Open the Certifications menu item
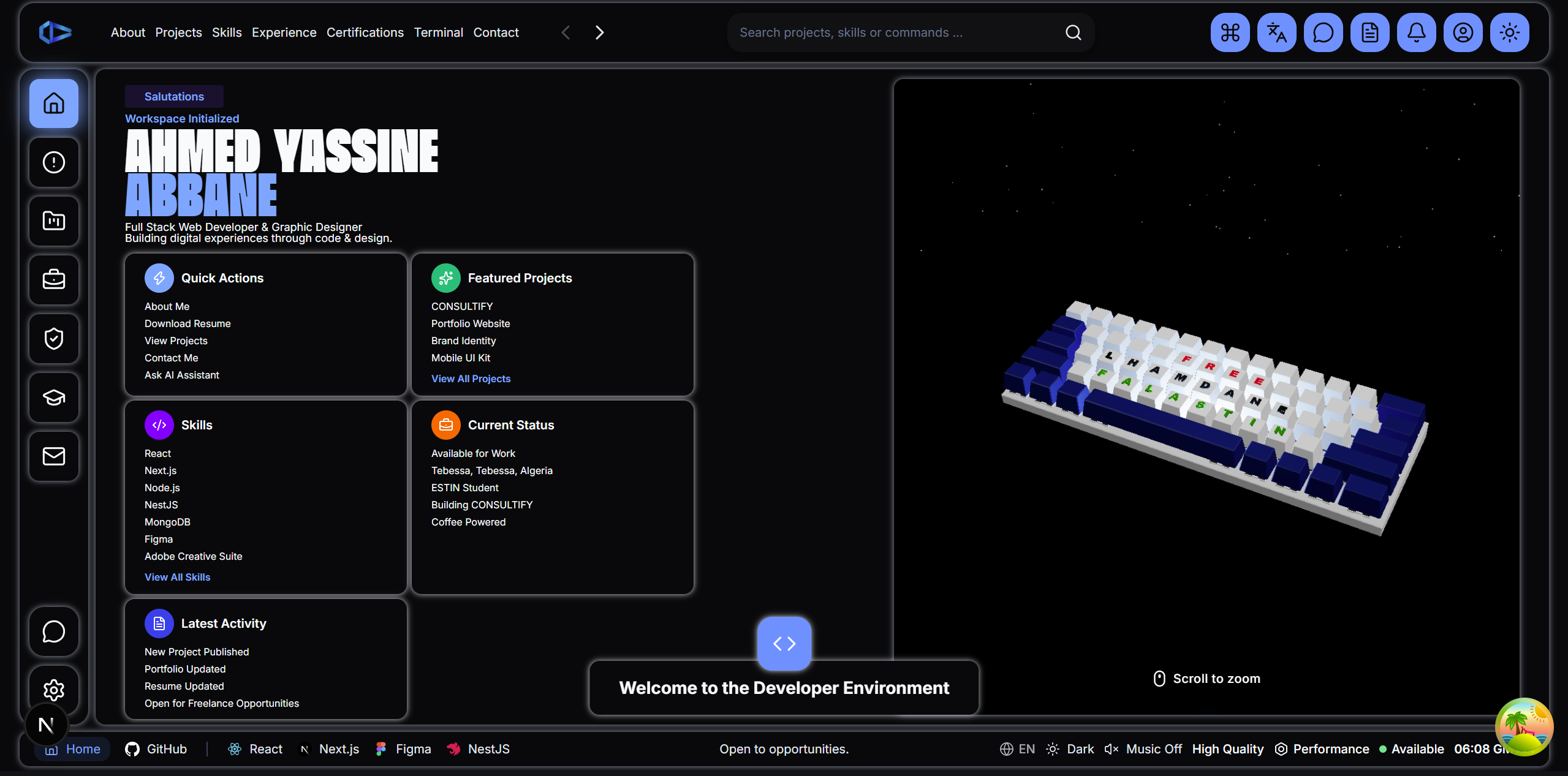Image resolution: width=1568 pixels, height=776 pixels. (x=365, y=32)
